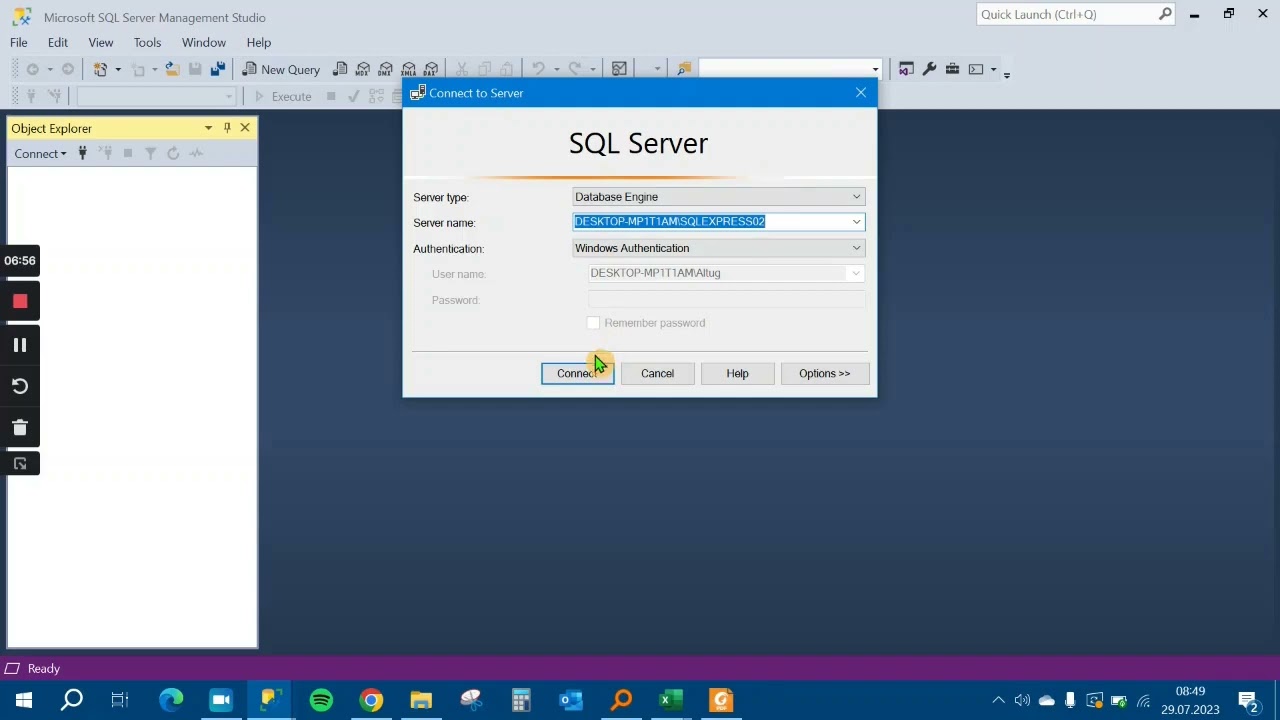Pin the Object Explorer panel with Auto Hide
This screenshot has height=720, width=1280.
(x=227, y=128)
